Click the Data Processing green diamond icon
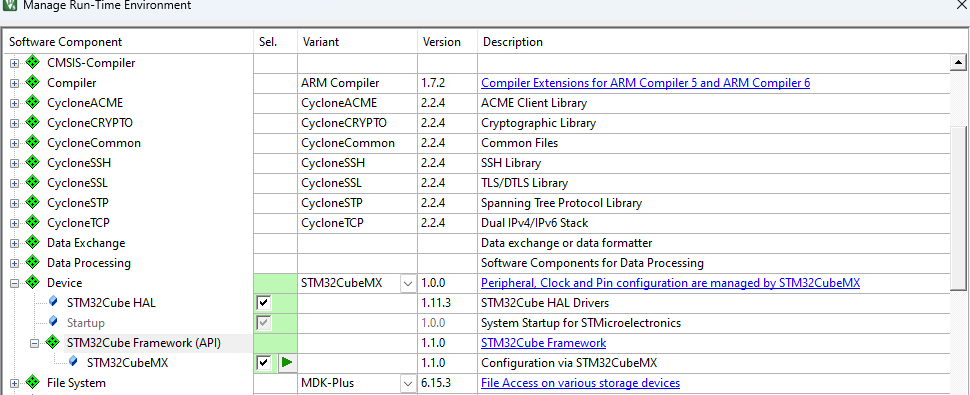 (x=33, y=263)
